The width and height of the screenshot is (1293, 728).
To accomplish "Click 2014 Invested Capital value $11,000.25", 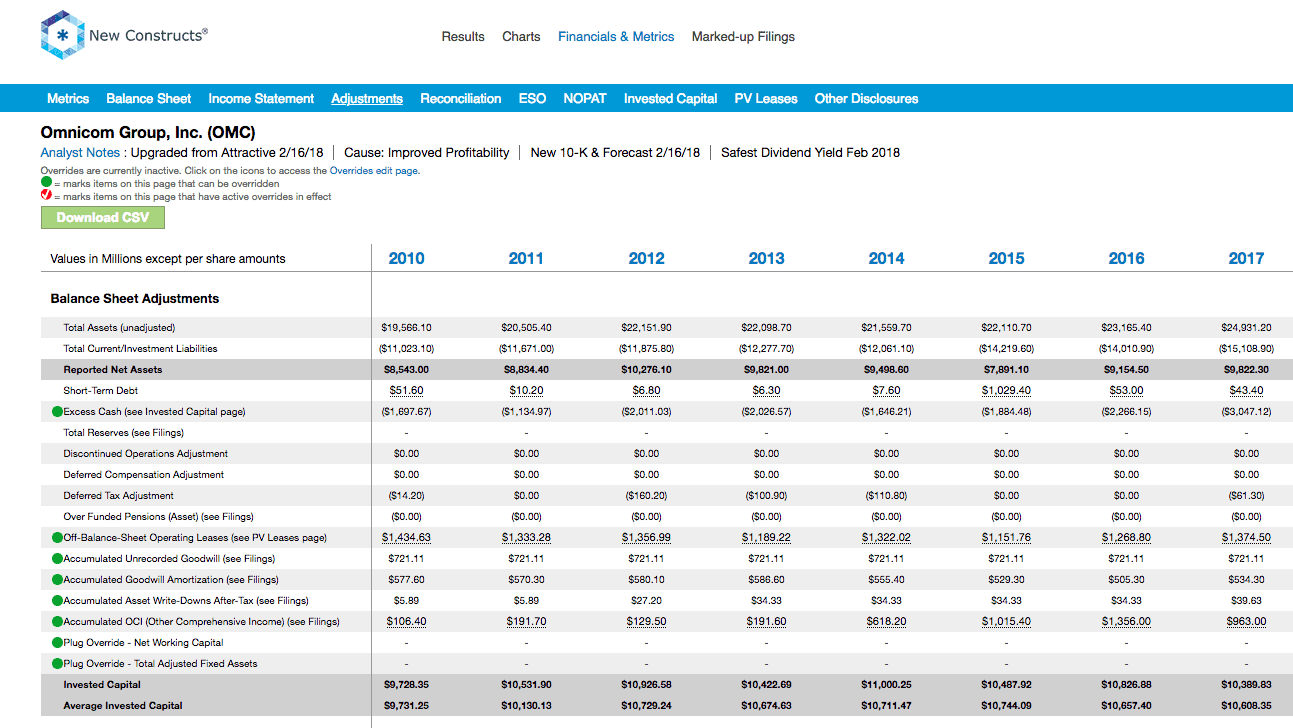I will click(x=886, y=685).
